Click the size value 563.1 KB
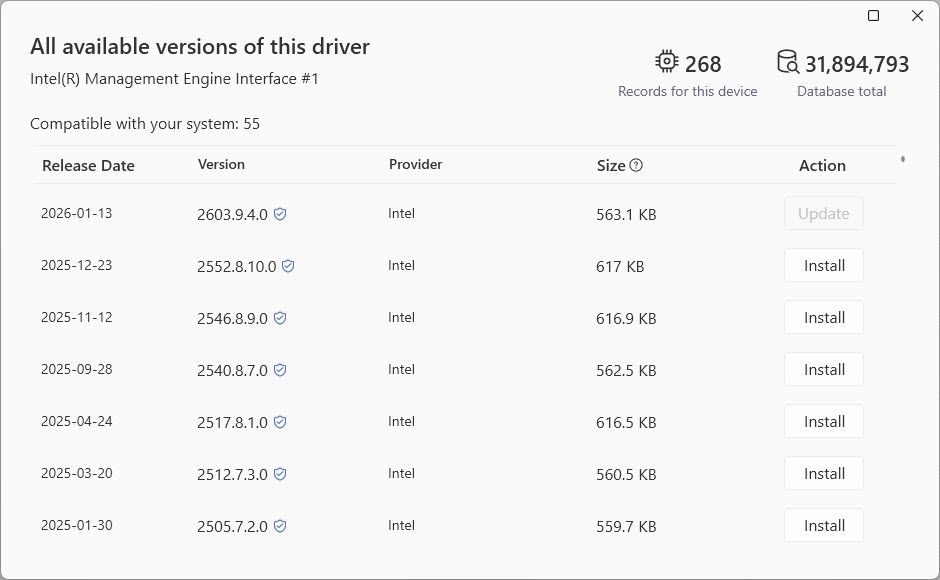This screenshot has height=580, width=940. click(626, 215)
